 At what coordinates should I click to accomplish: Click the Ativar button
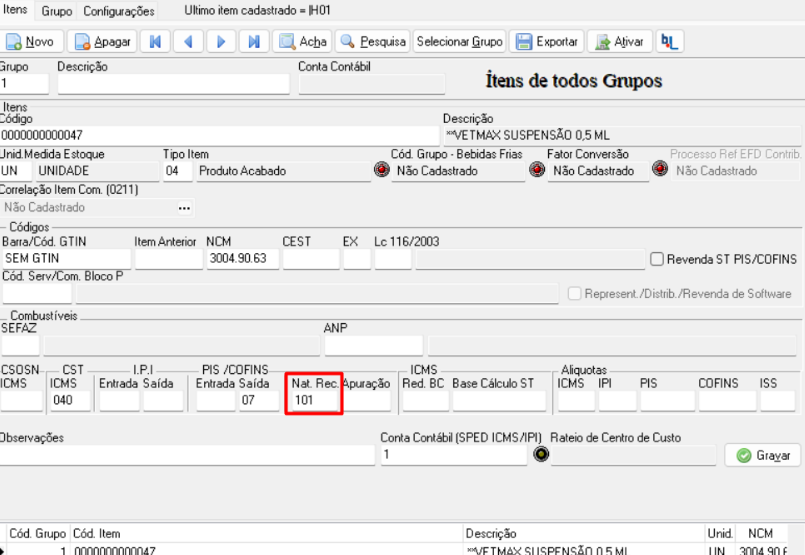(x=620, y=42)
